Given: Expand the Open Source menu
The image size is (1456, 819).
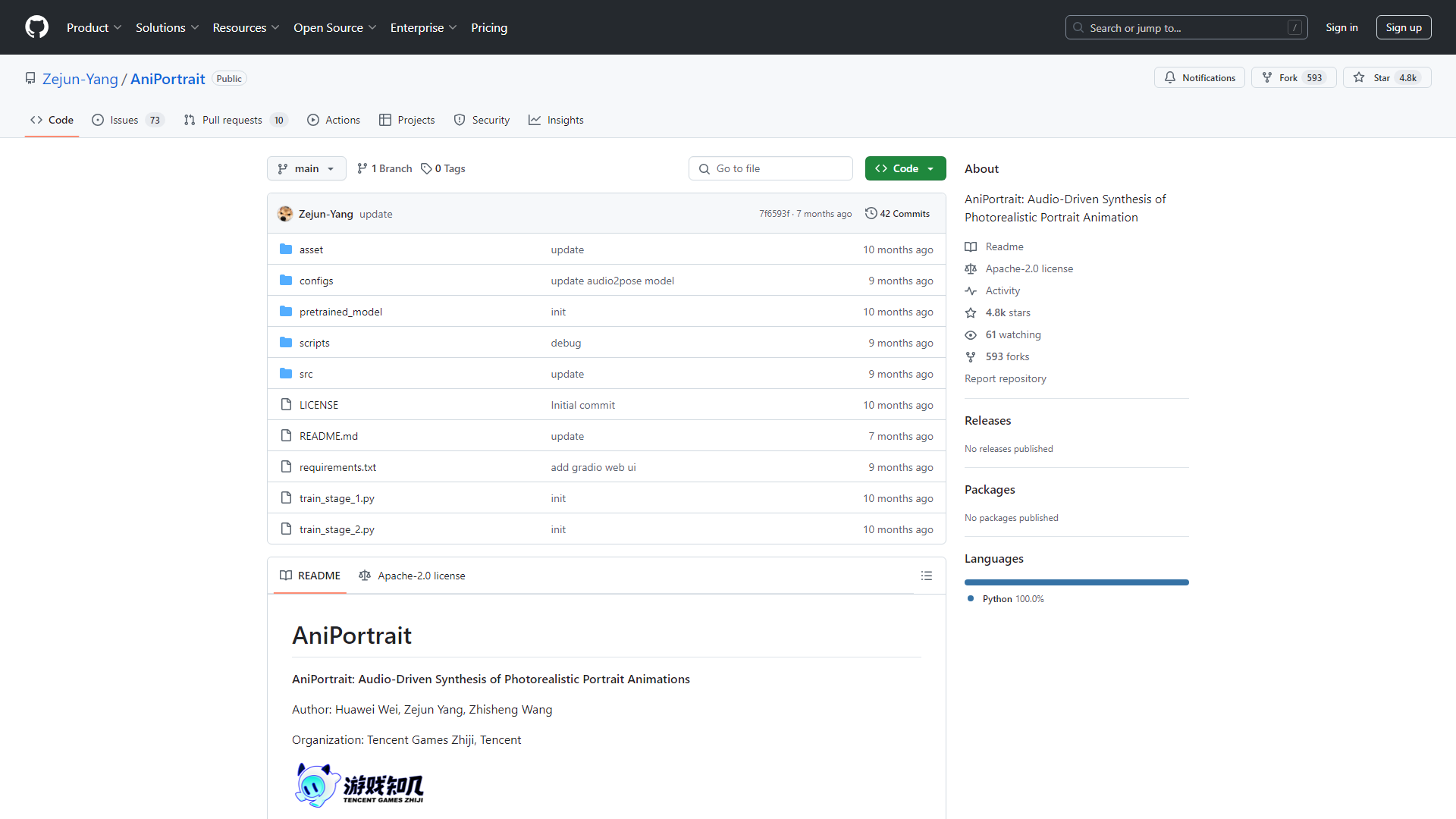Looking at the screenshot, I should [x=335, y=27].
